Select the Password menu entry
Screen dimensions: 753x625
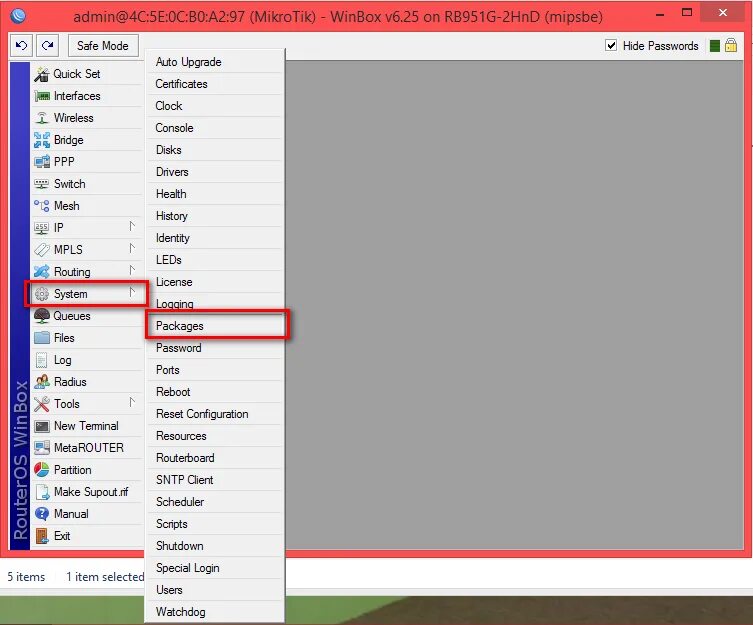point(215,348)
